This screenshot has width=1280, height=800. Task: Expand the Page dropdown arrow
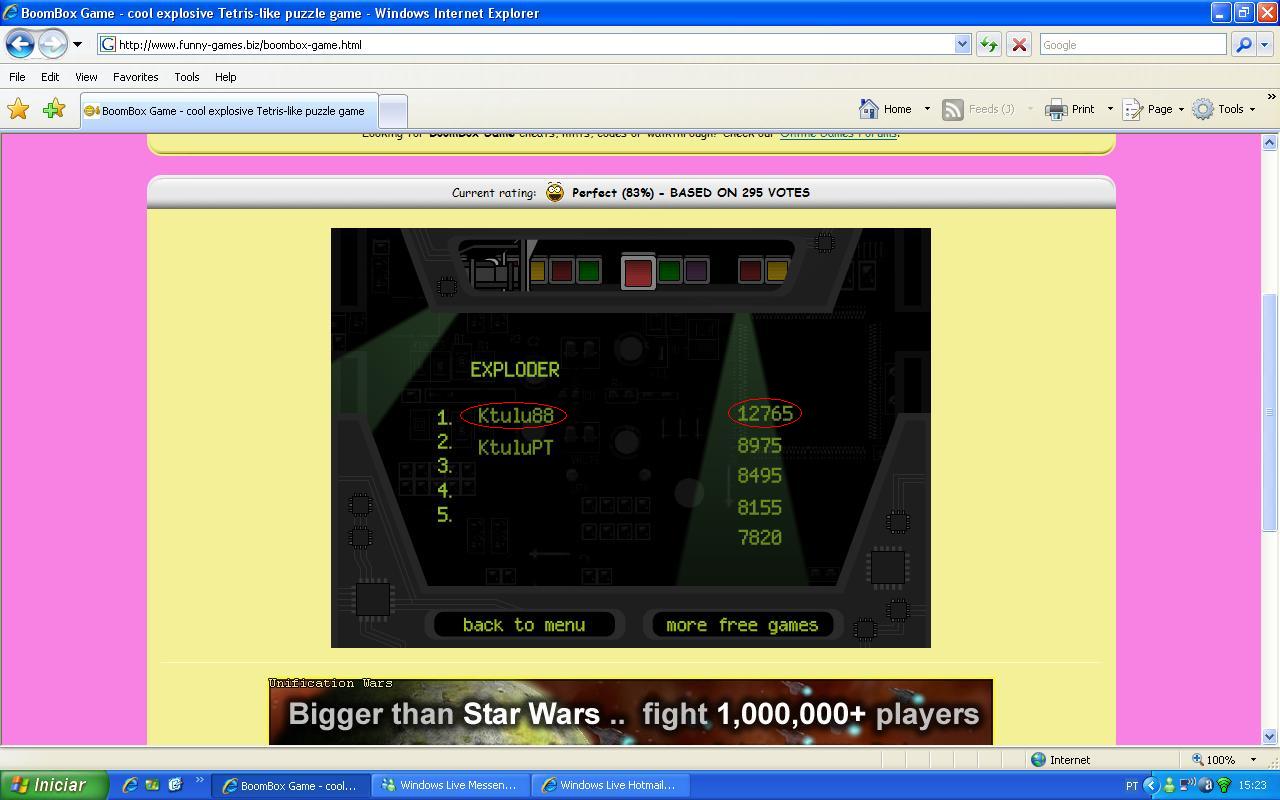(1180, 109)
